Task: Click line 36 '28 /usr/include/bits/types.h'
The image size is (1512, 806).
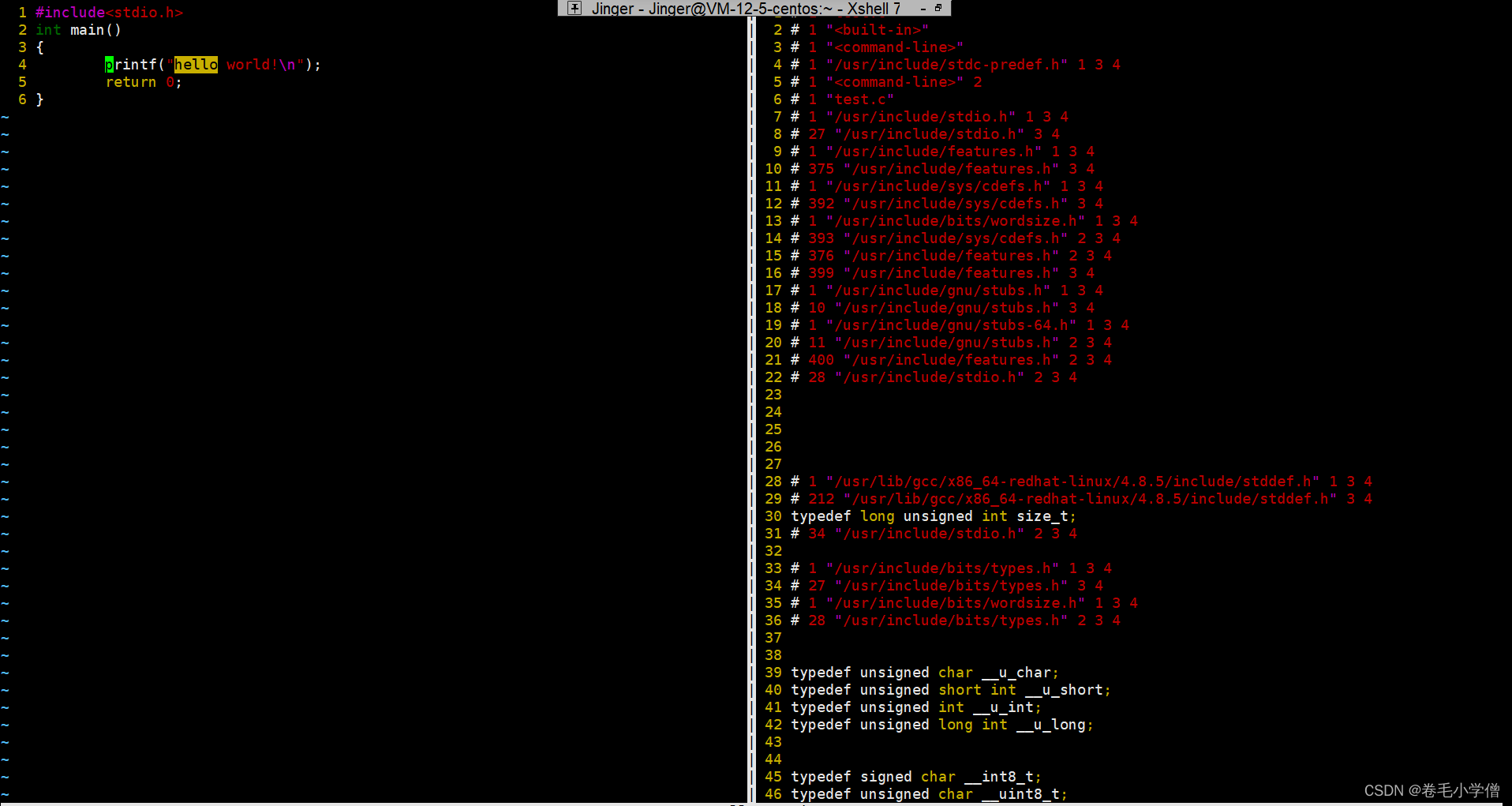Action: 955,620
